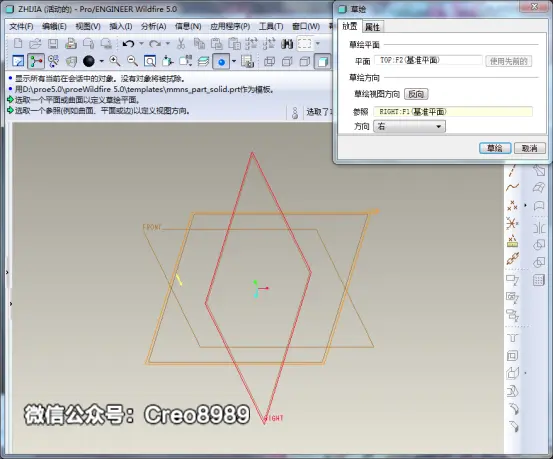Open the 文件(F) menu
Image resolution: width=554 pixels, height=459 pixels.
(21, 27)
